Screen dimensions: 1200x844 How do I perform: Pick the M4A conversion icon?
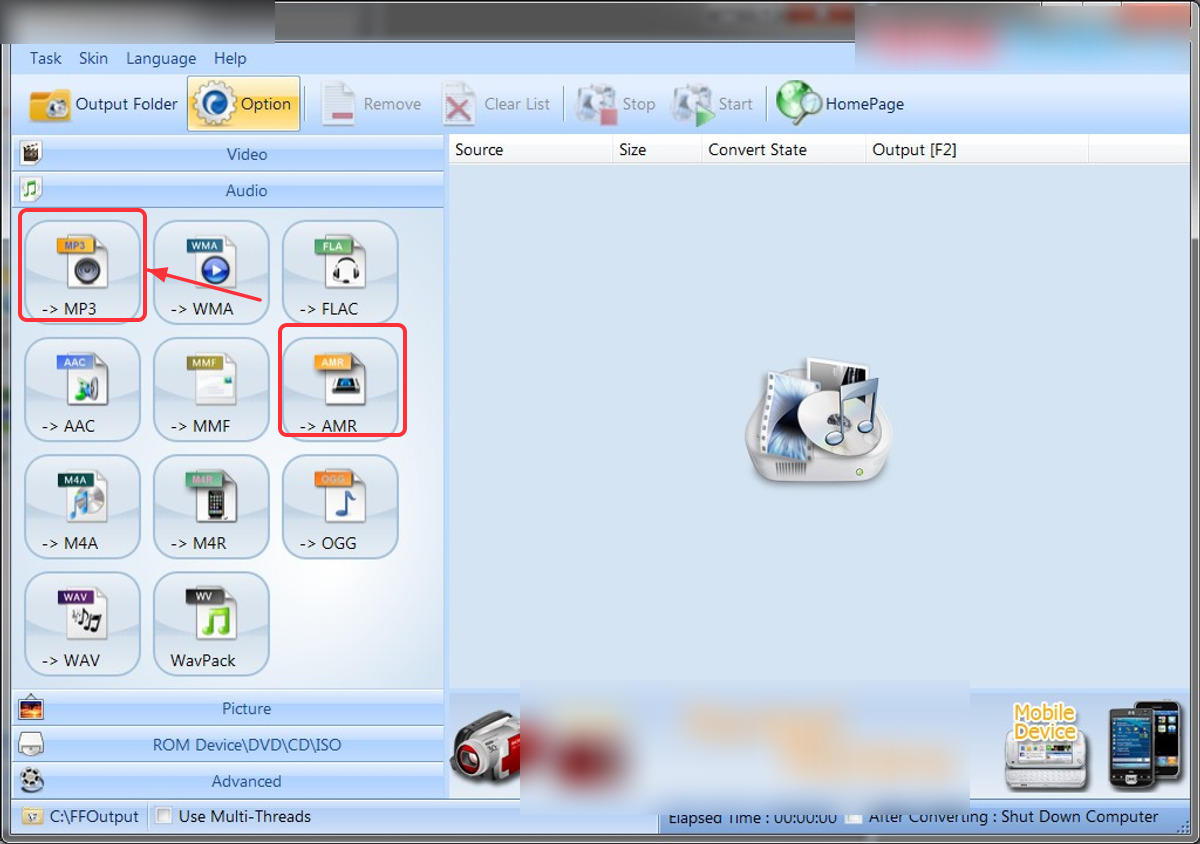(83, 506)
